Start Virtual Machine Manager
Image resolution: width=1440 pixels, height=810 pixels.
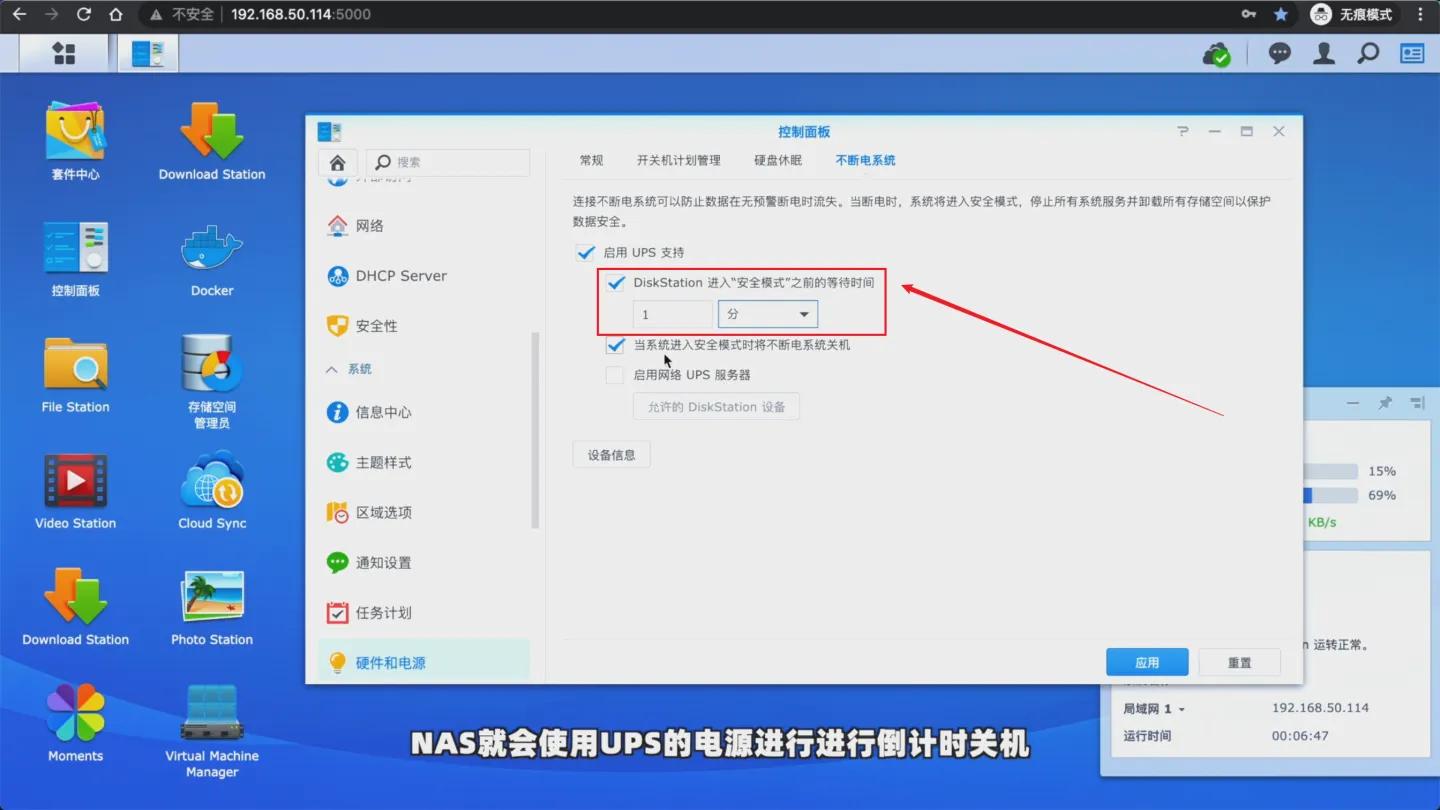point(211,714)
